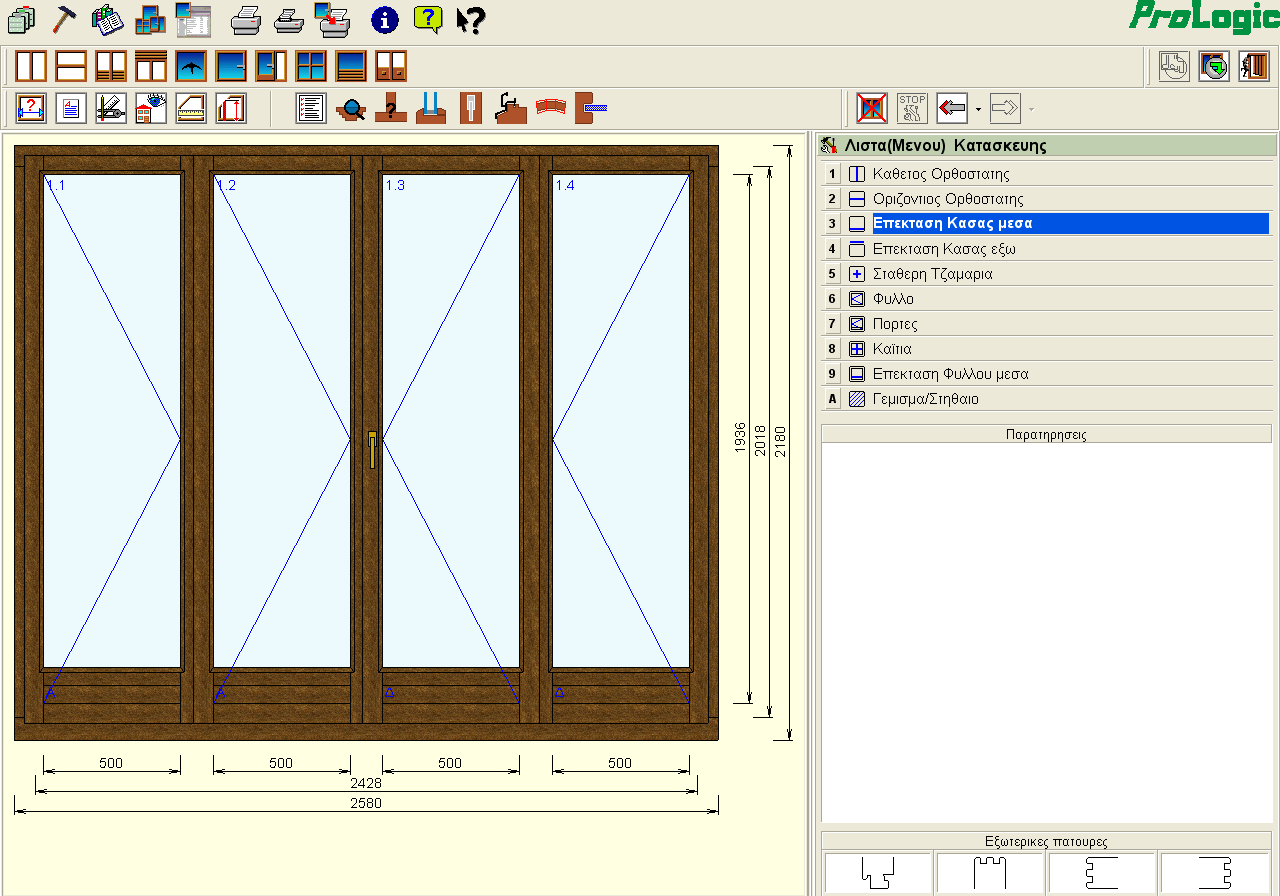The width and height of the screenshot is (1280, 896).
Task: Select the two-pane vertical window type icon
Action: point(31,66)
